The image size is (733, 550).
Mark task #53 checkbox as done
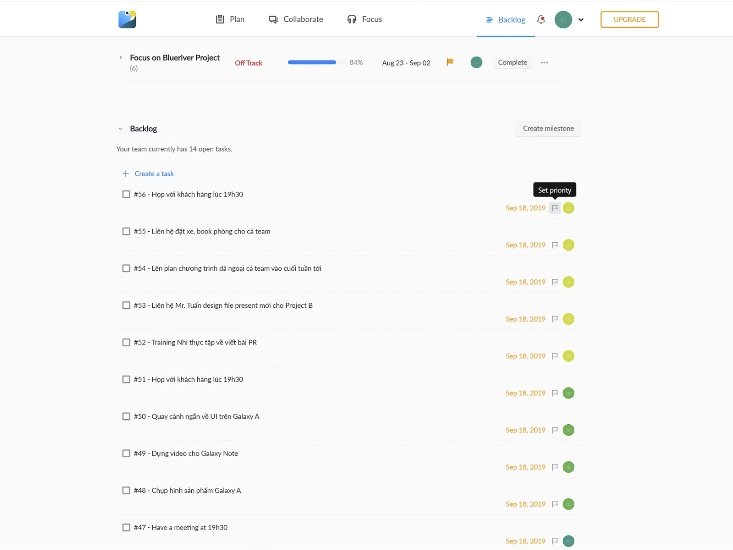click(126, 305)
